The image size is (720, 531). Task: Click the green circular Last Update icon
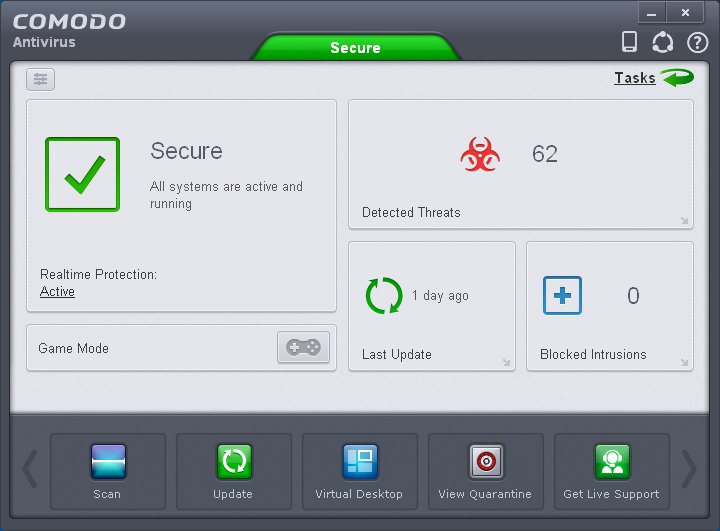(384, 296)
